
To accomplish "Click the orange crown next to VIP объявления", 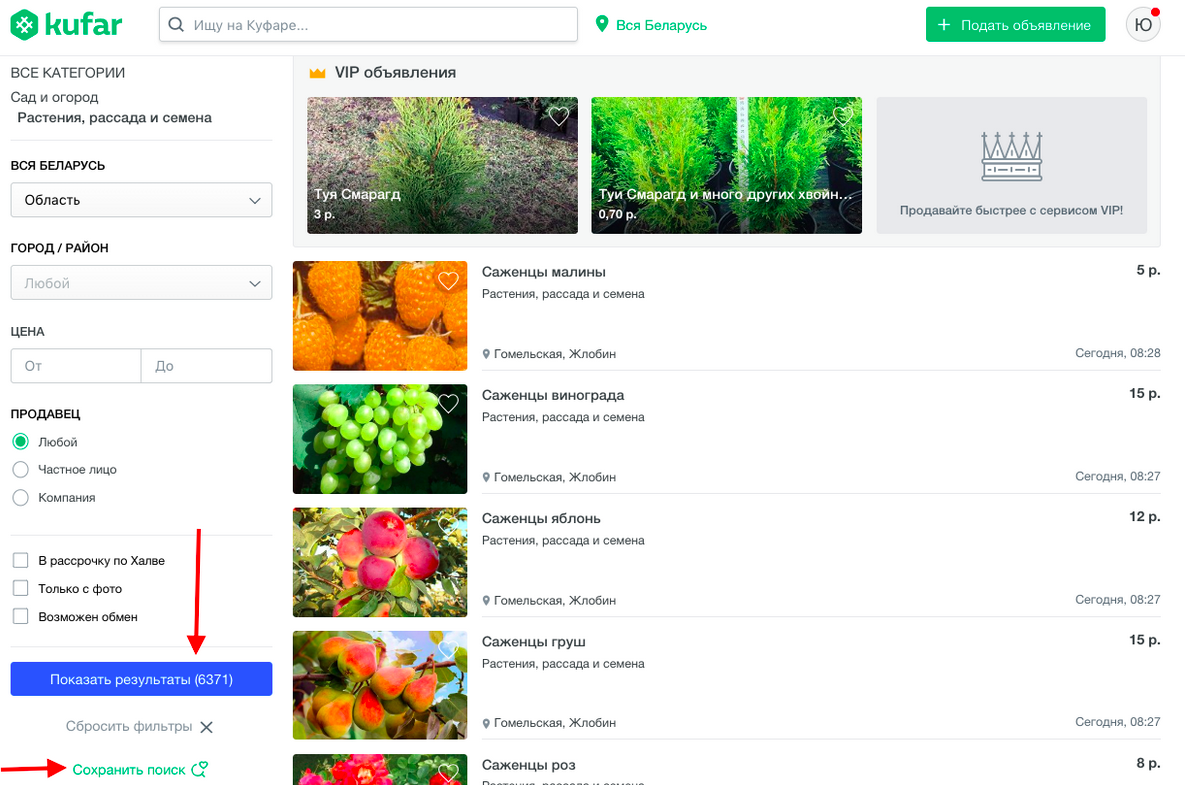I will (317, 73).
